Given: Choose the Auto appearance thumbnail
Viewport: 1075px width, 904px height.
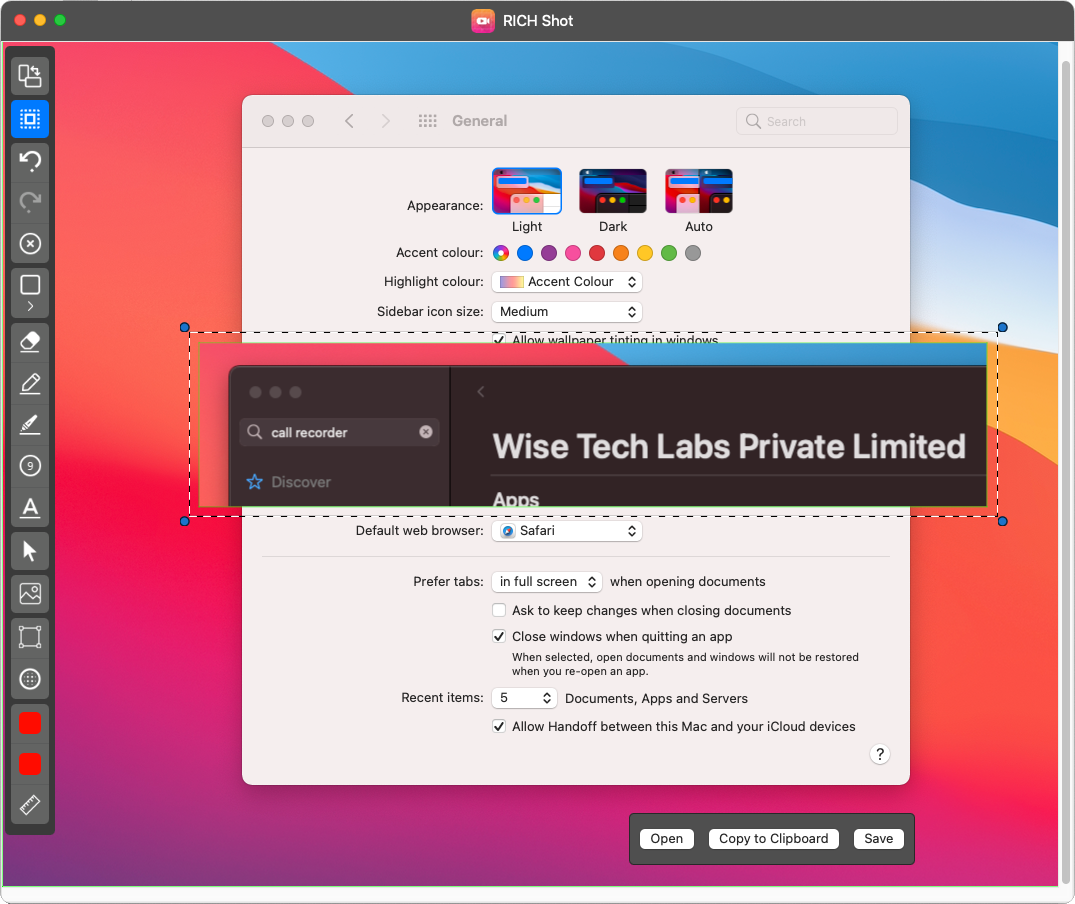Looking at the screenshot, I should [x=699, y=191].
